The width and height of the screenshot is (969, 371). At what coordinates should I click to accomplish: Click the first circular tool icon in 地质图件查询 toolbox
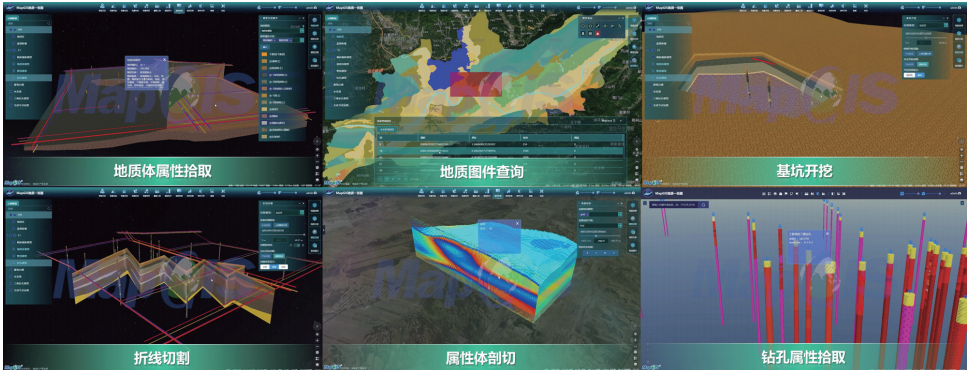coord(583,25)
